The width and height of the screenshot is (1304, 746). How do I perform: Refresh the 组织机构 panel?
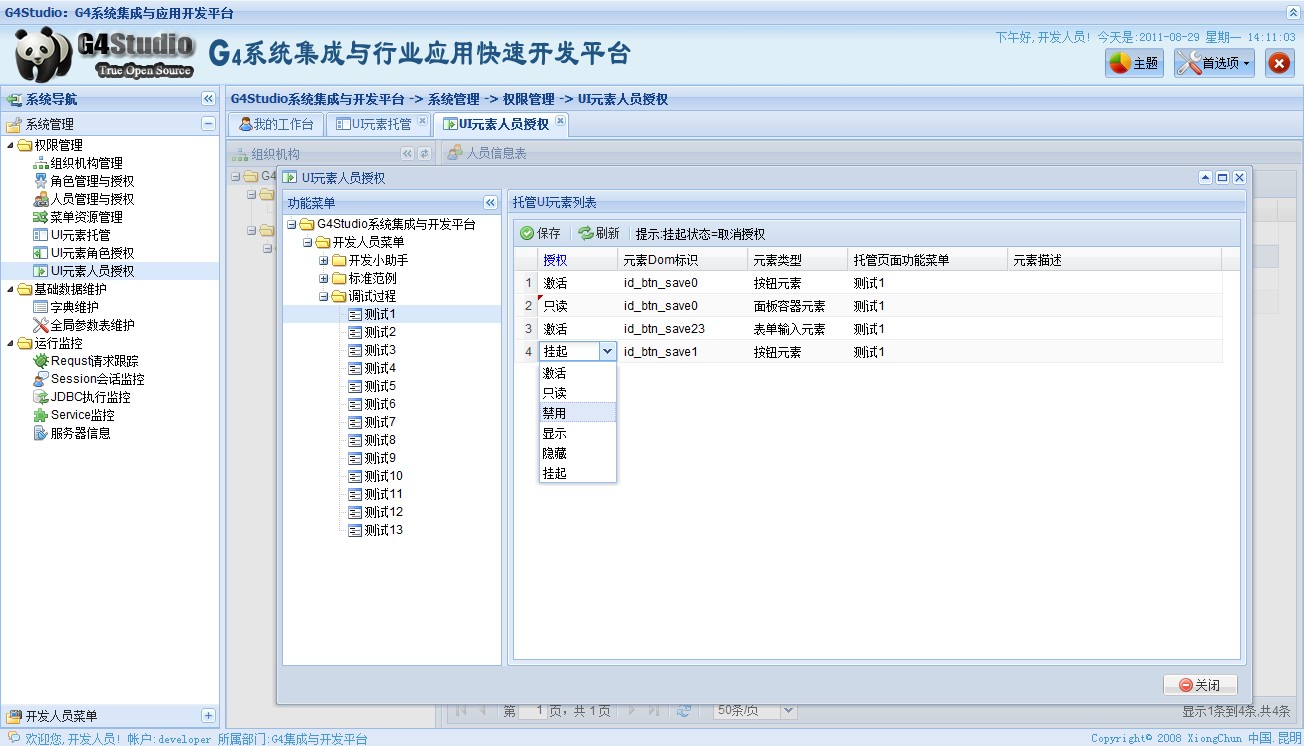[x=424, y=154]
